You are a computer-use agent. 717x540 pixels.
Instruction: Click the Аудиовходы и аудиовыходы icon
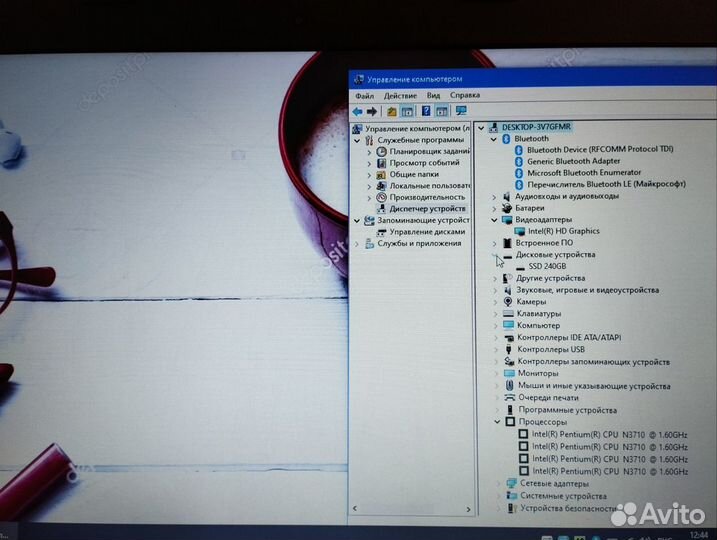[507, 197]
